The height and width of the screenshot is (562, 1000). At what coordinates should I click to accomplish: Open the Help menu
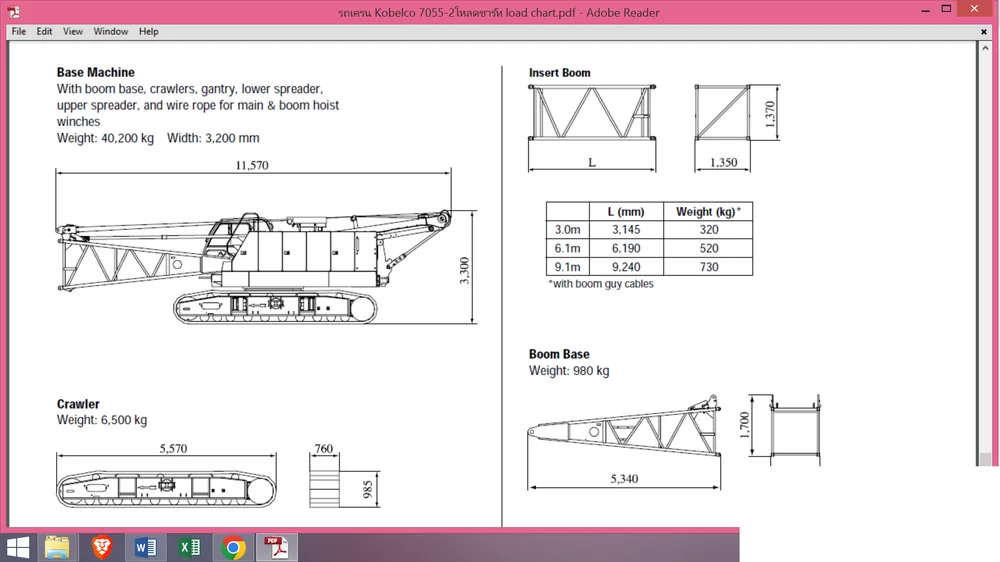coord(149,31)
